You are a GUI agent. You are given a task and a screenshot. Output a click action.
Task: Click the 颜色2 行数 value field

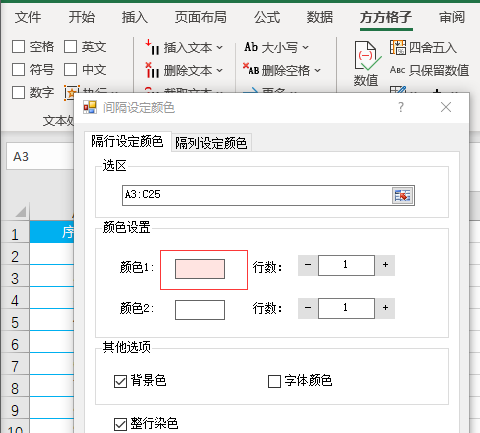pos(346,308)
